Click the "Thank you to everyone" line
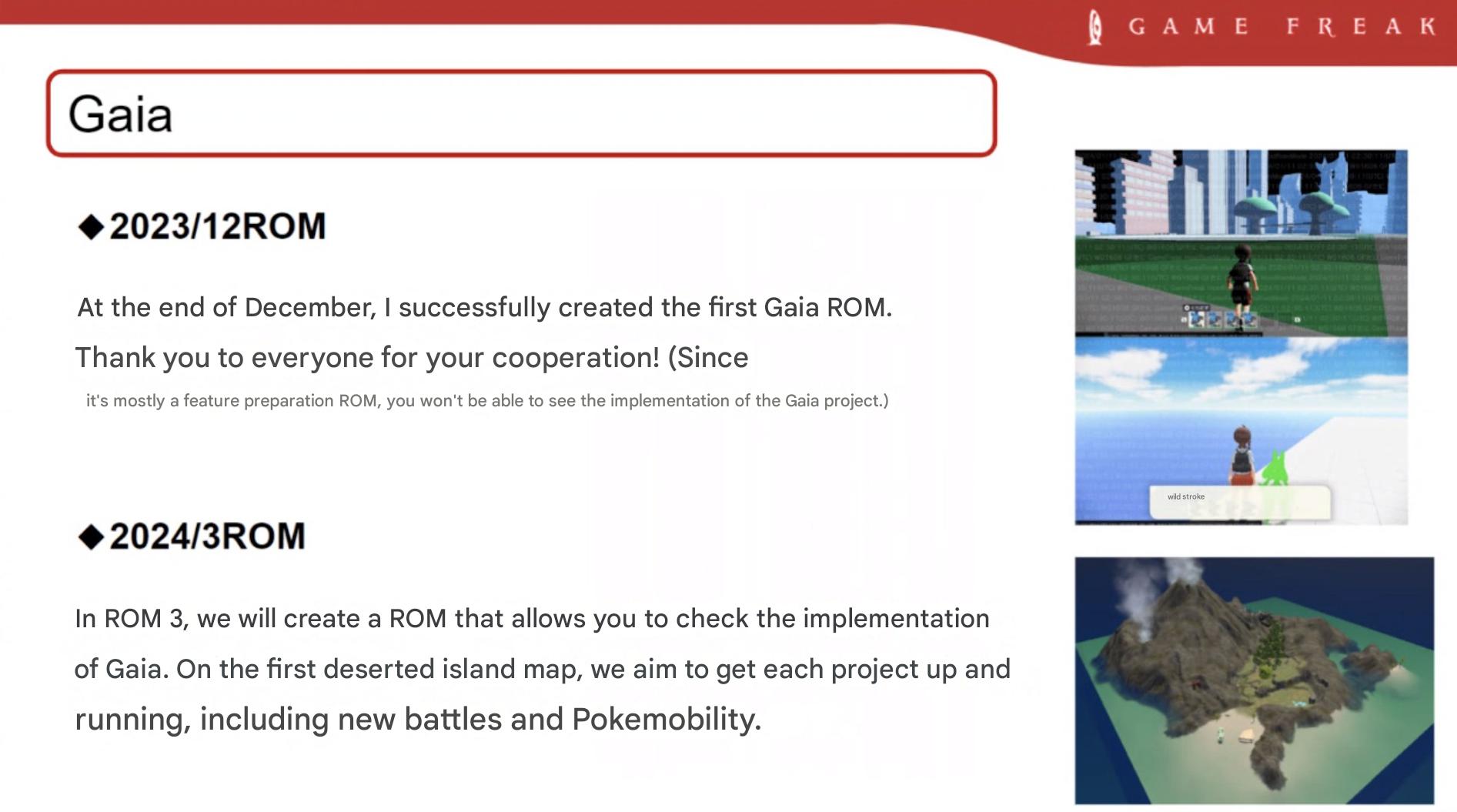The image size is (1457, 812). pos(412,358)
